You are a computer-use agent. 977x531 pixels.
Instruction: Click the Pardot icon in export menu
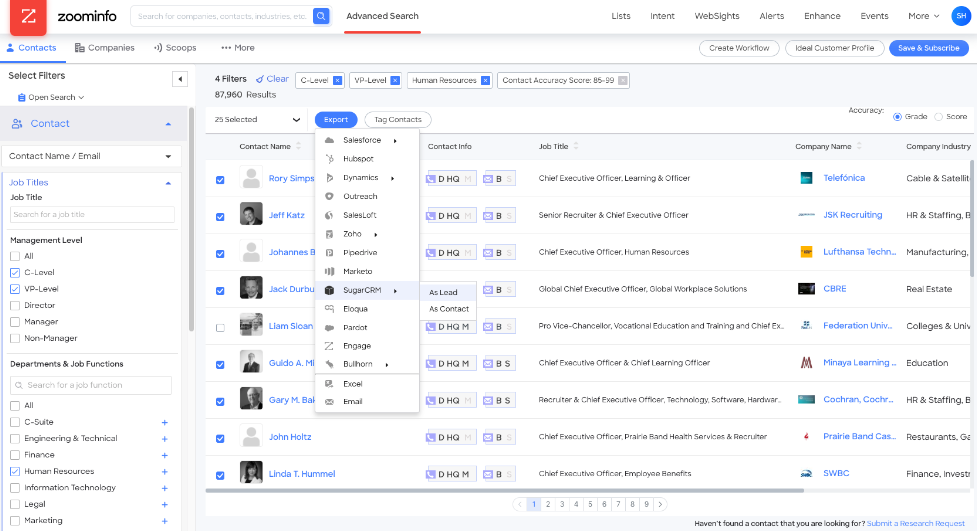(x=330, y=327)
